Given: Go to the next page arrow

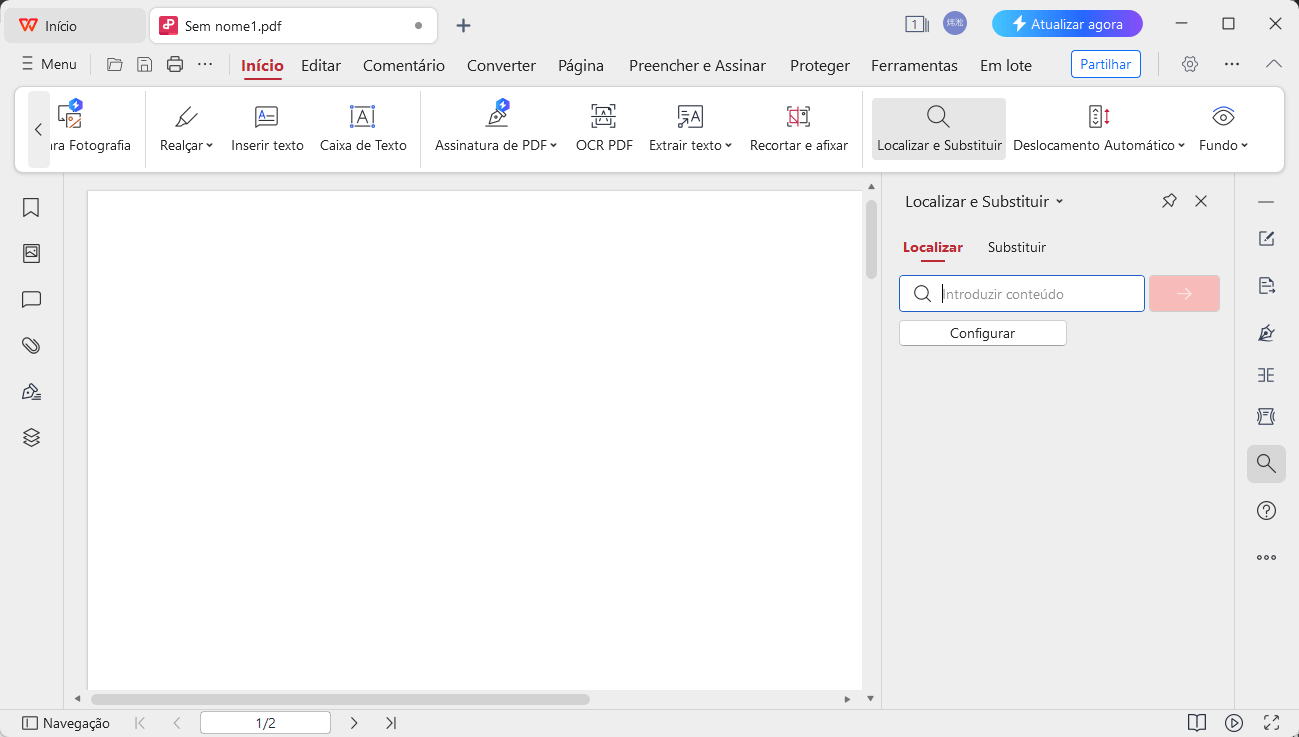Looking at the screenshot, I should click(354, 723).
